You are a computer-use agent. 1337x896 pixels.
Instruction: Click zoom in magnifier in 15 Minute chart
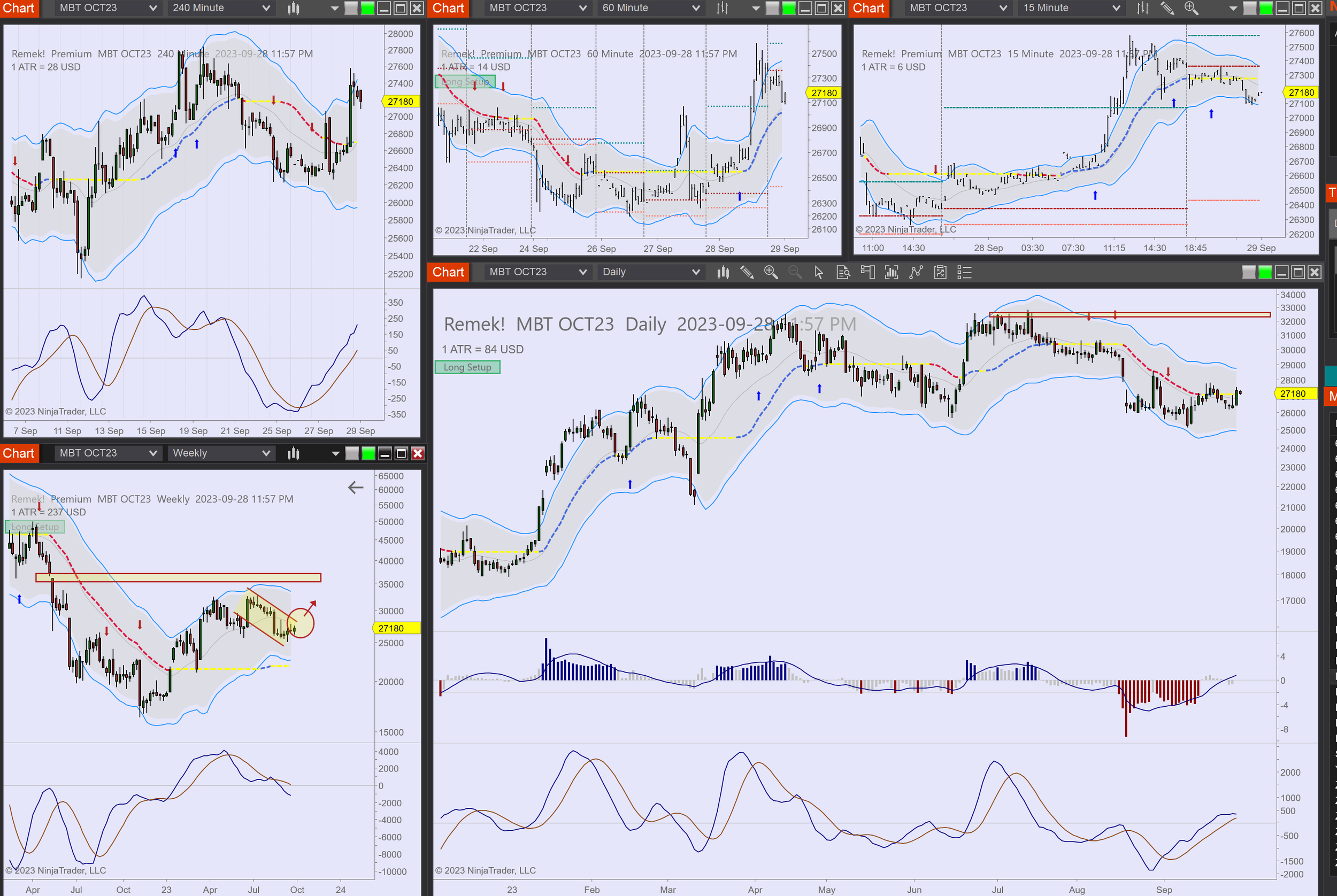[x=1191, y=8]
